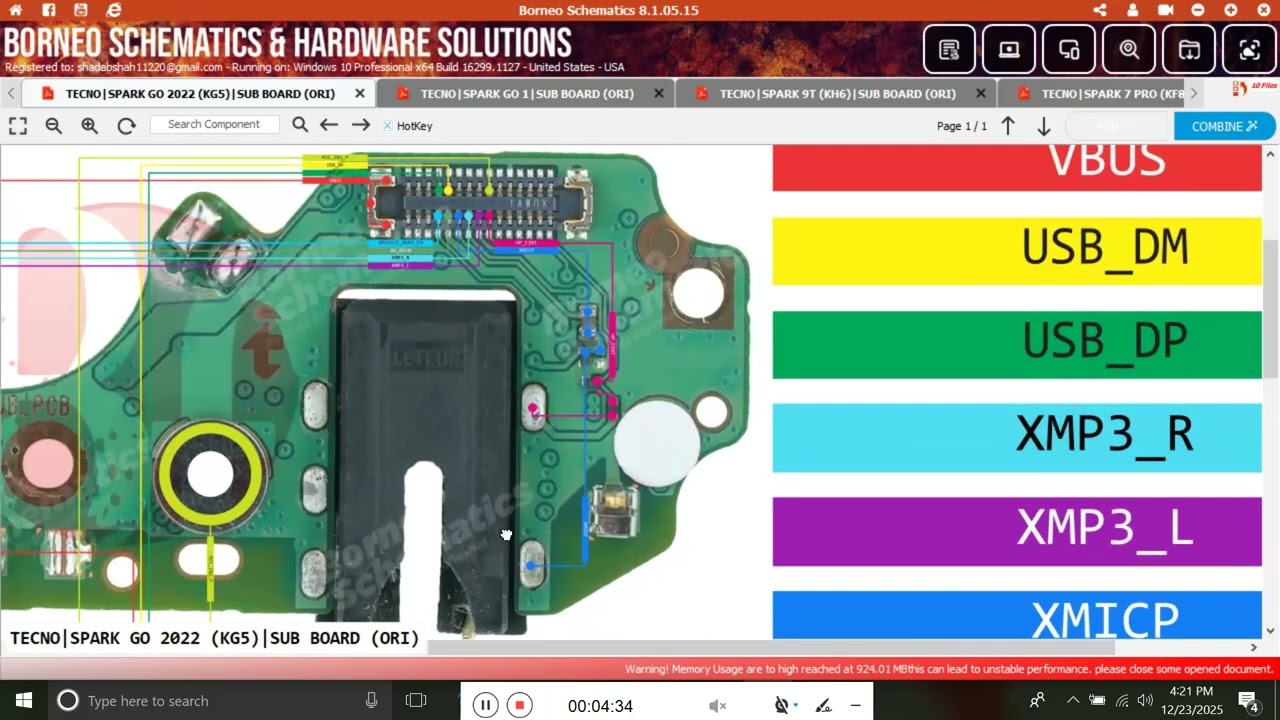Click the share icon in title bar
1280x720 pixels.
coord(1100,10)
